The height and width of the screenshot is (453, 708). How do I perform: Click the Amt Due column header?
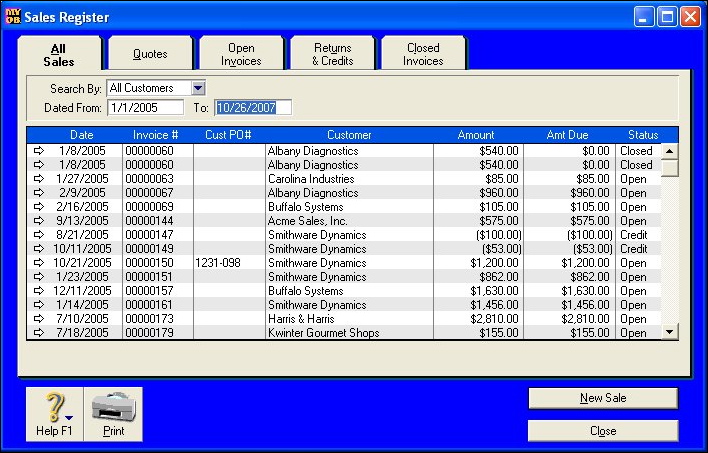click(x=568, y=135)
